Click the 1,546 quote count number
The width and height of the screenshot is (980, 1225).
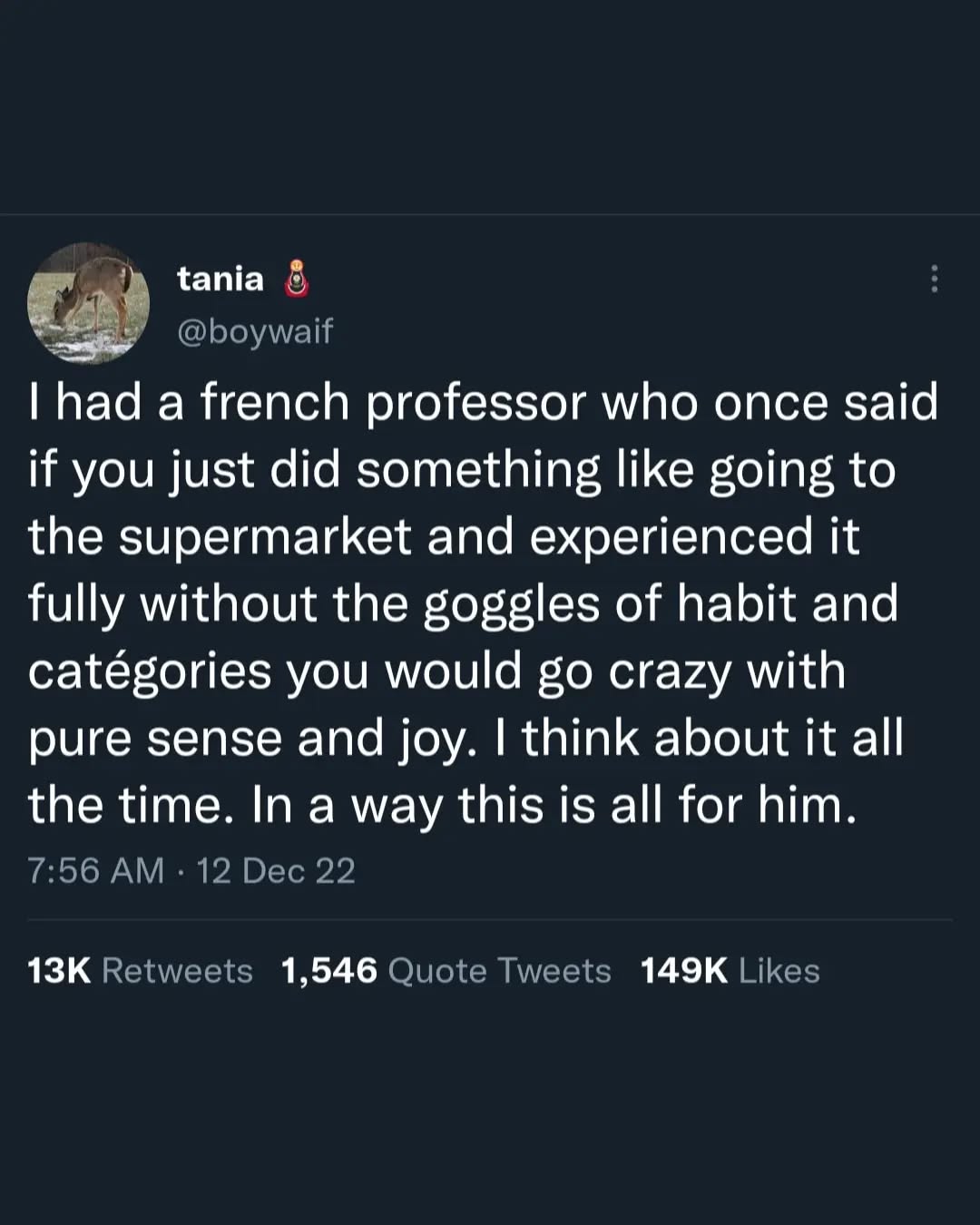click(x=328, y=971)
